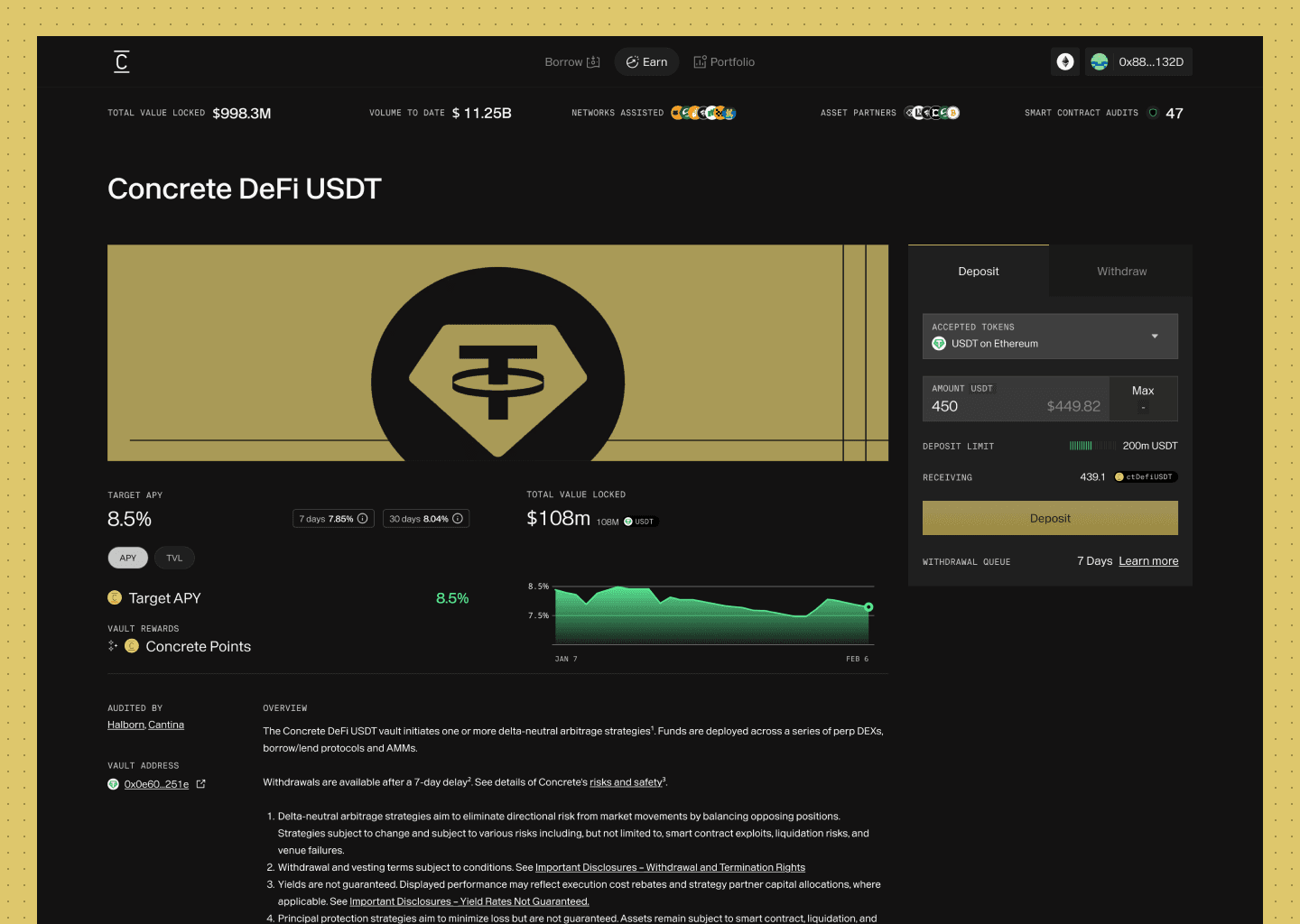Click the Deposit button
Image resolution: width=1300 pixels, height=924 pixels.
(x=1050, y=518)
